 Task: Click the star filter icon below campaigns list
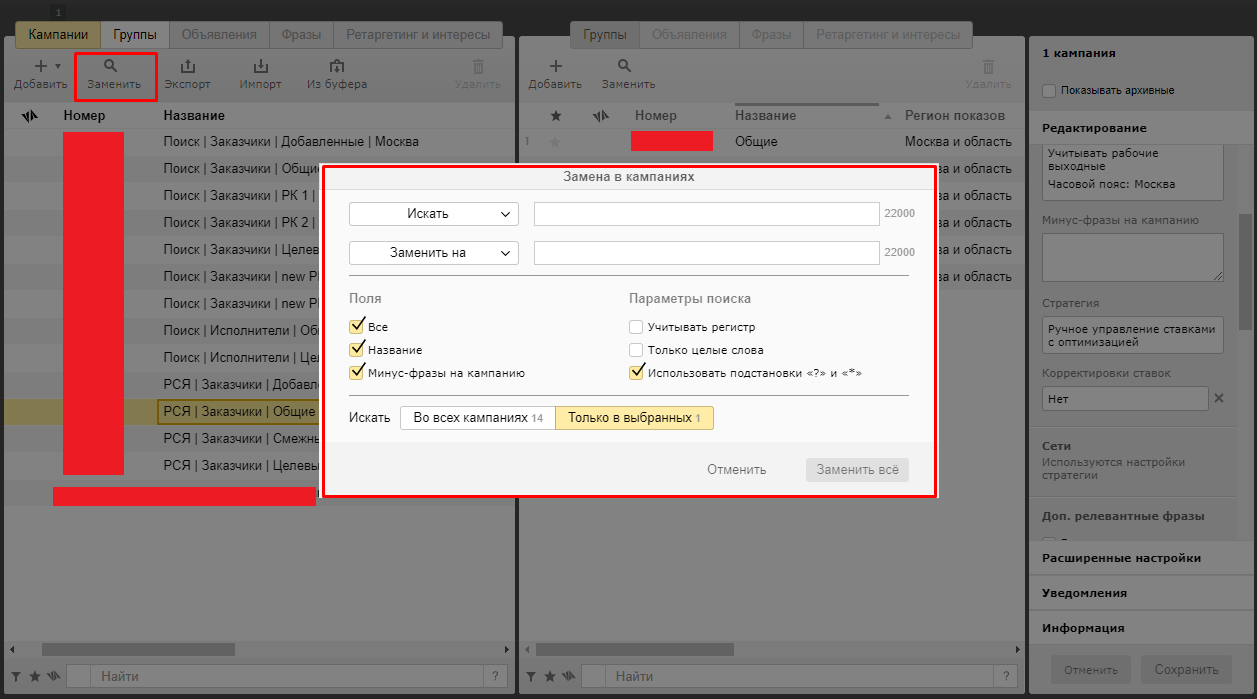click(x=35, y=677)
